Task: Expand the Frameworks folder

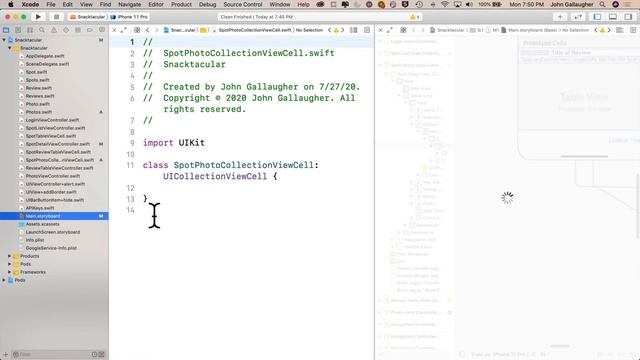Action: [10, 272]
